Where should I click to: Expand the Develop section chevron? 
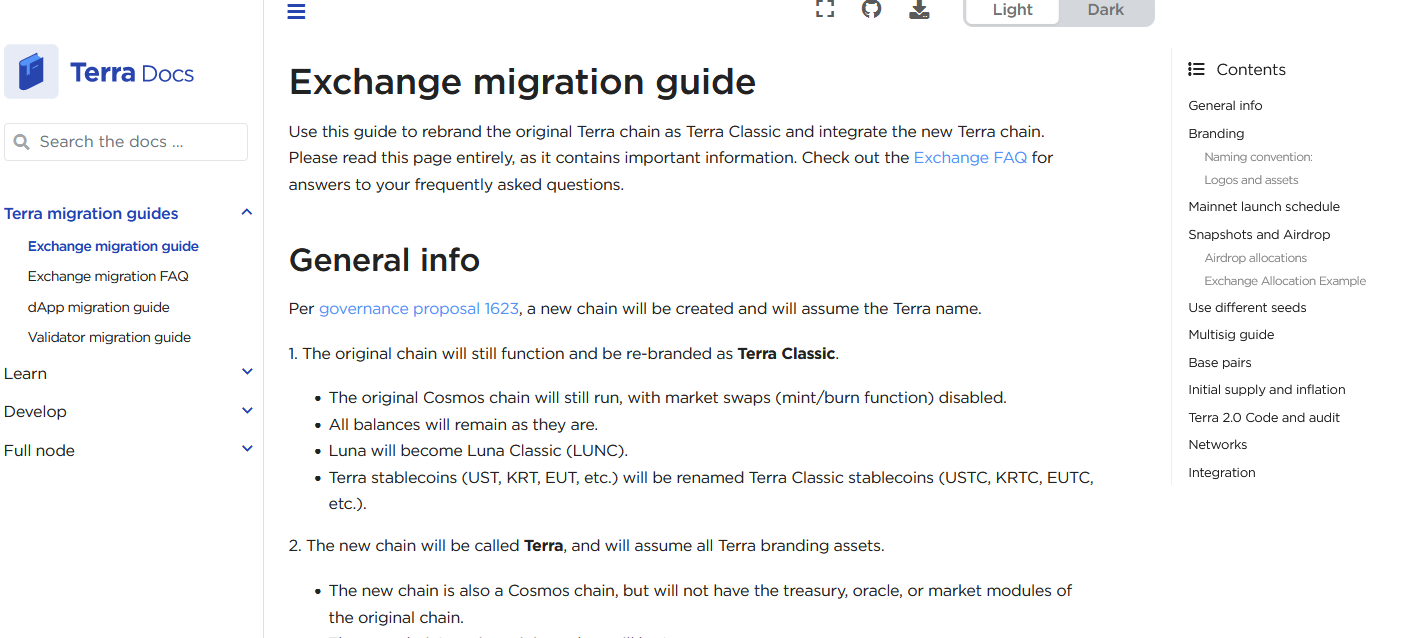click(x=247, y=411)
